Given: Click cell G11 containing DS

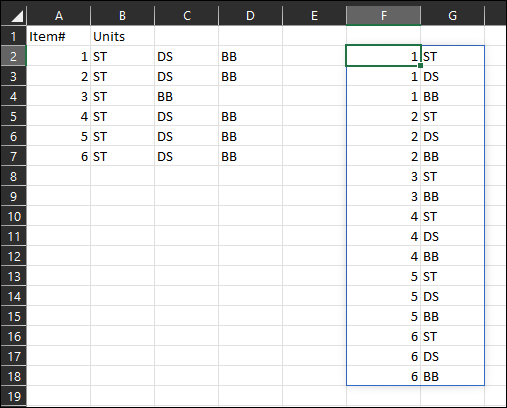Looking at the screenshot, I should point(452,236).
